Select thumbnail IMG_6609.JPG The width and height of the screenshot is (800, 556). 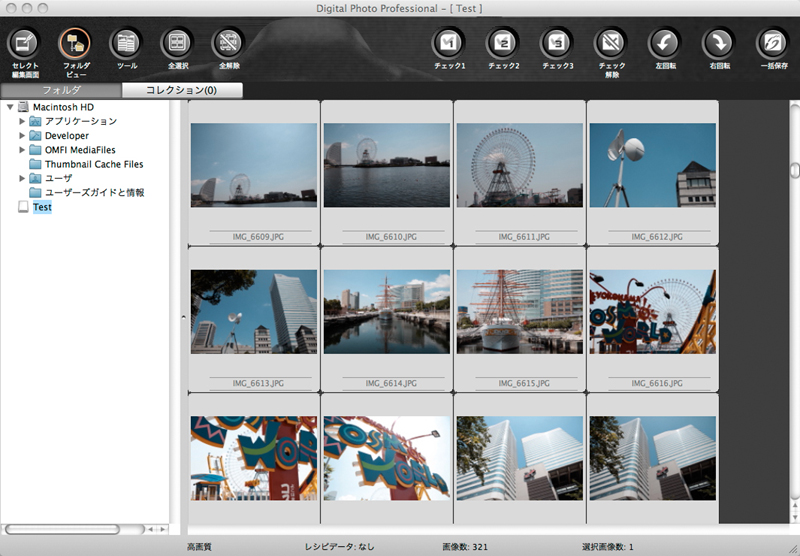(x=254, y=165)
